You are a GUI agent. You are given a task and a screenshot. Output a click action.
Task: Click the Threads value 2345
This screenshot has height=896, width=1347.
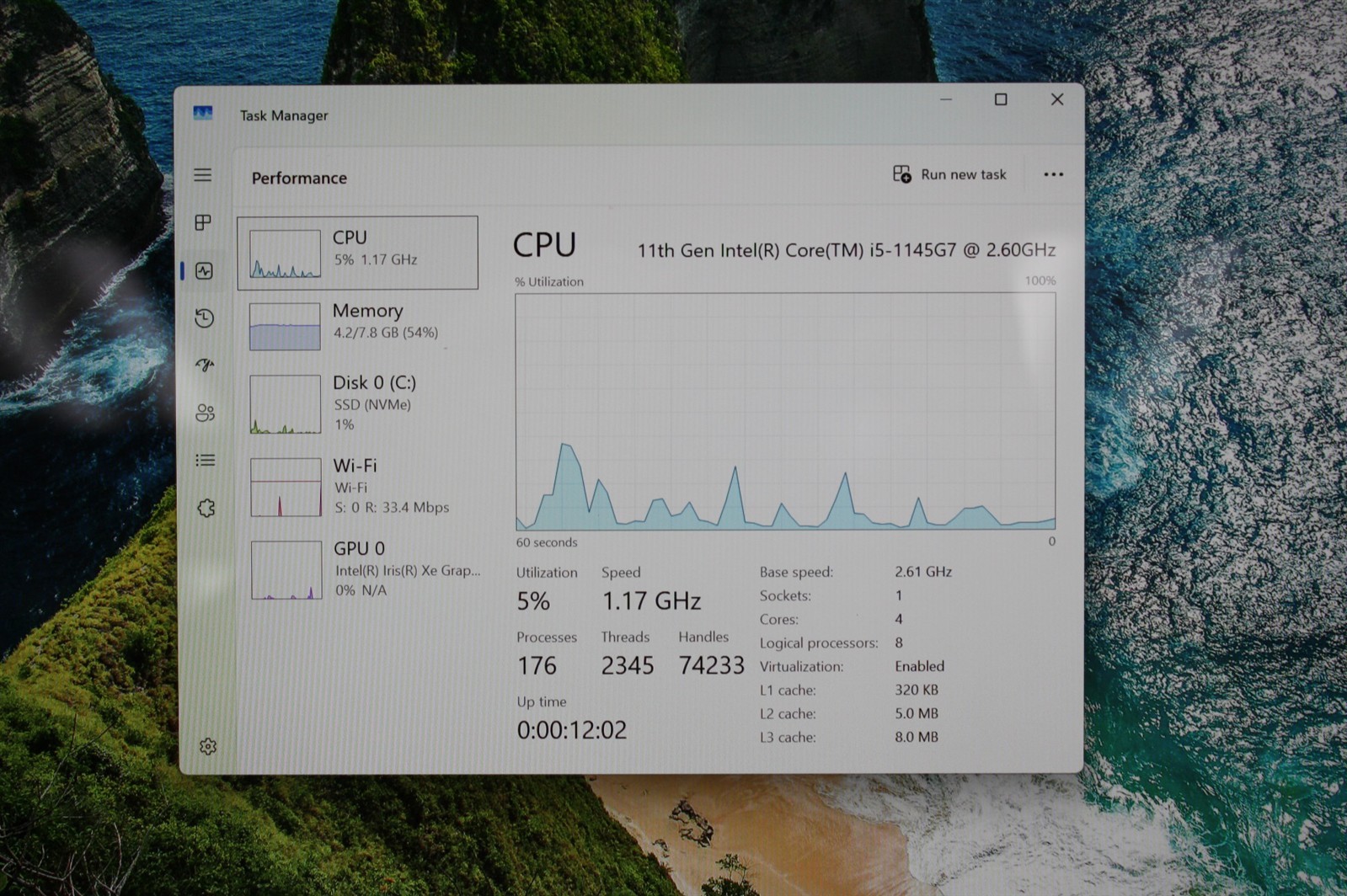(628, 665)
